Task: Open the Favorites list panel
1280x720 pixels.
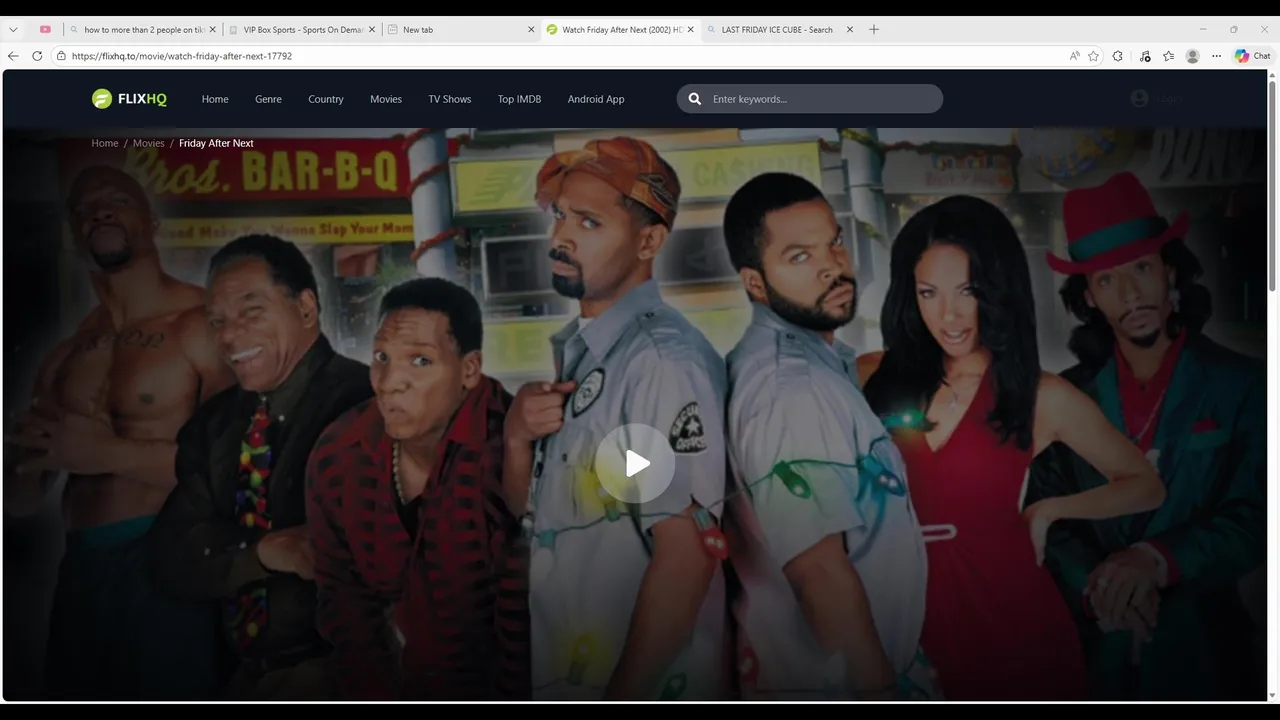Action: (1168, 56)
